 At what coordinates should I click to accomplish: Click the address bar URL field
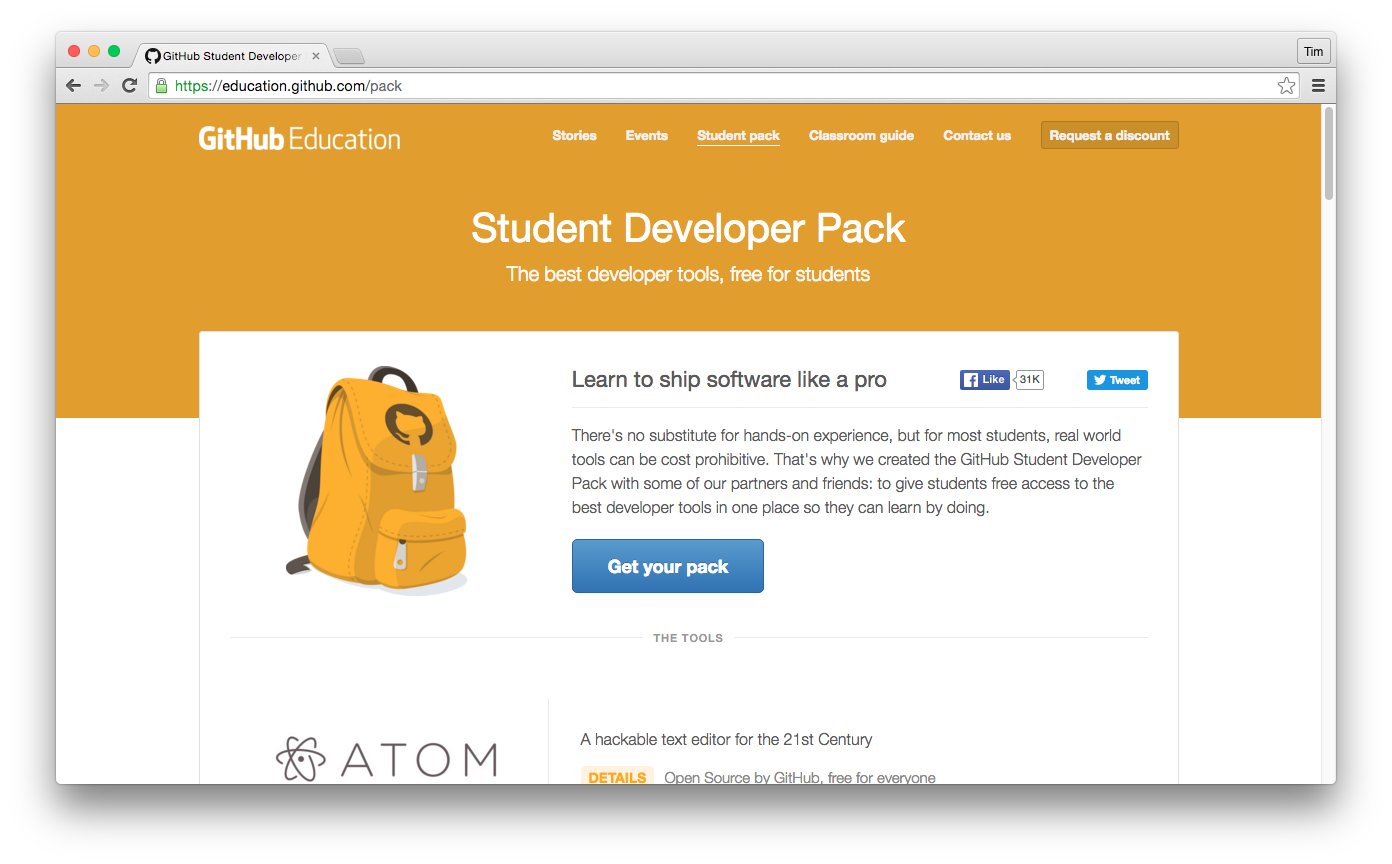click(x=724, y=86)
